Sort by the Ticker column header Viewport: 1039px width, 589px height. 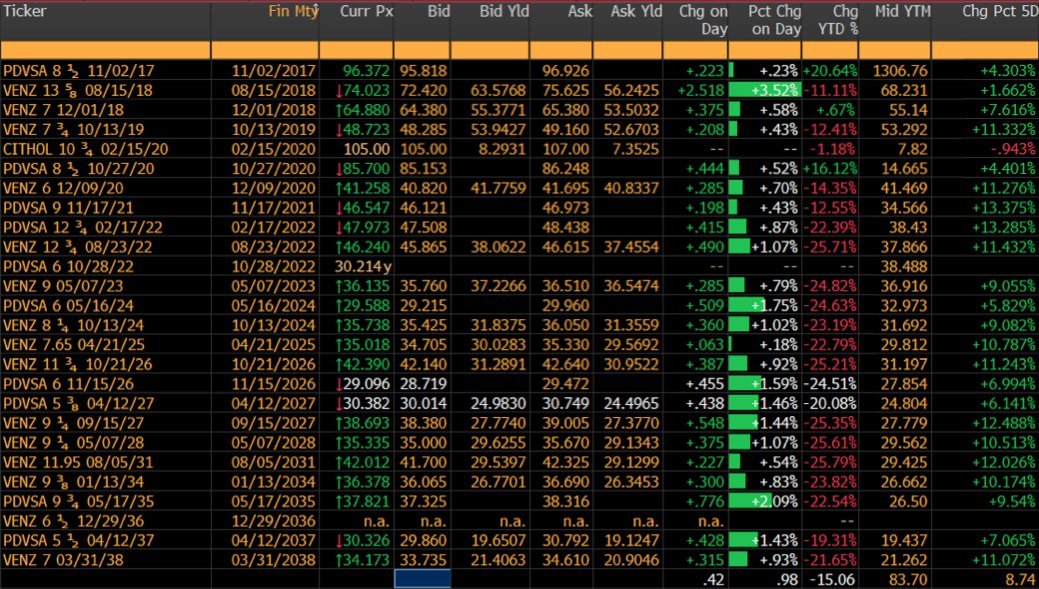25,11
